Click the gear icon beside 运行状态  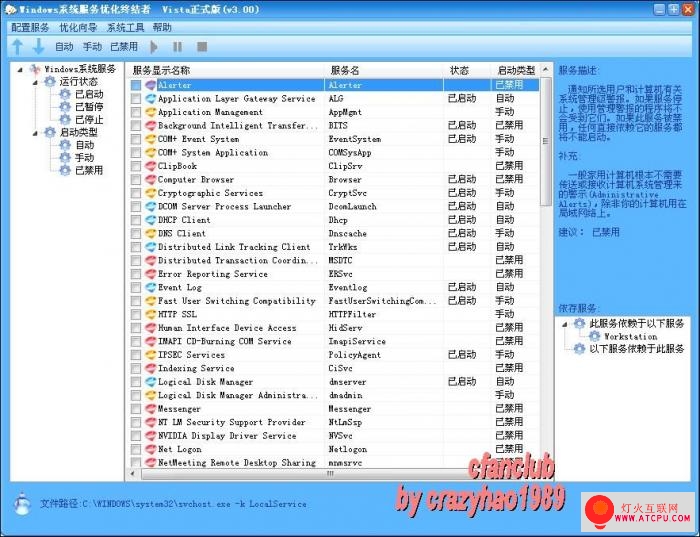50,82
